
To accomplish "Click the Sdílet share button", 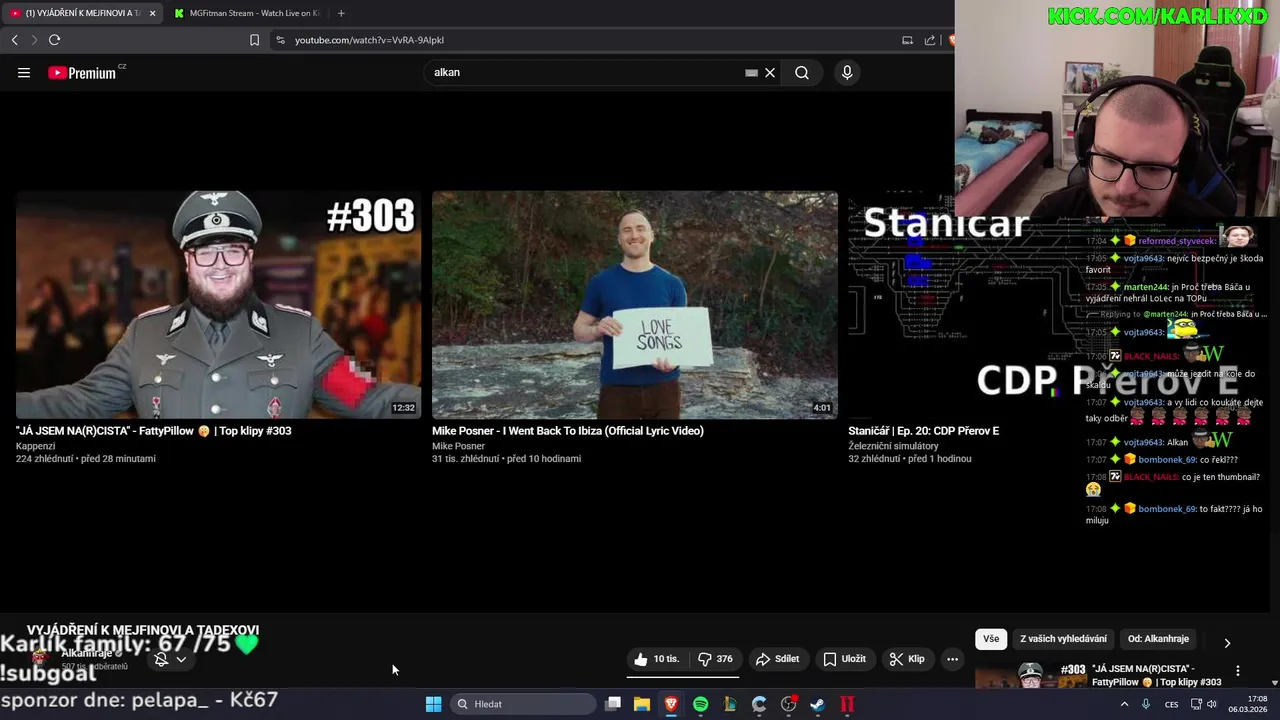I will [x=777, y=659].
